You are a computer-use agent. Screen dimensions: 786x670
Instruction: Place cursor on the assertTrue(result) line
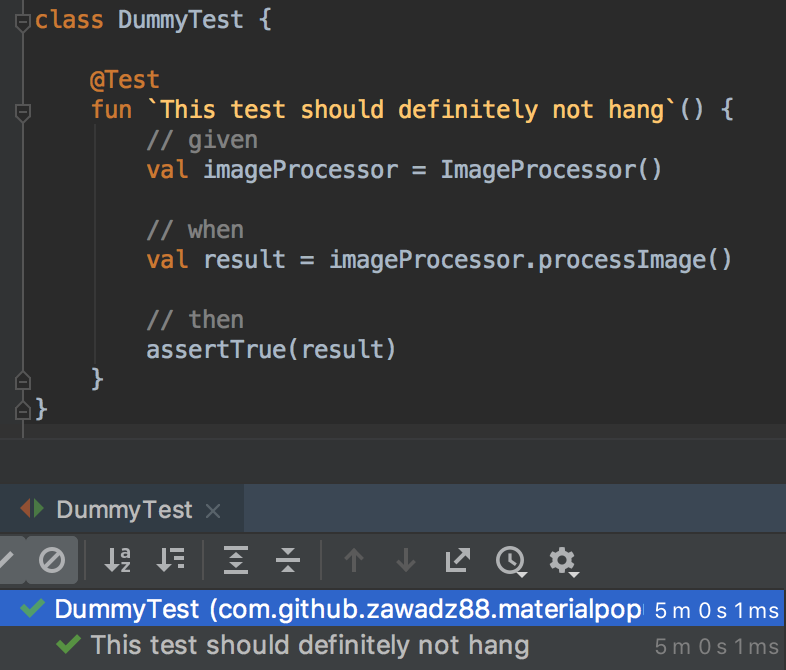coord(271,349)
